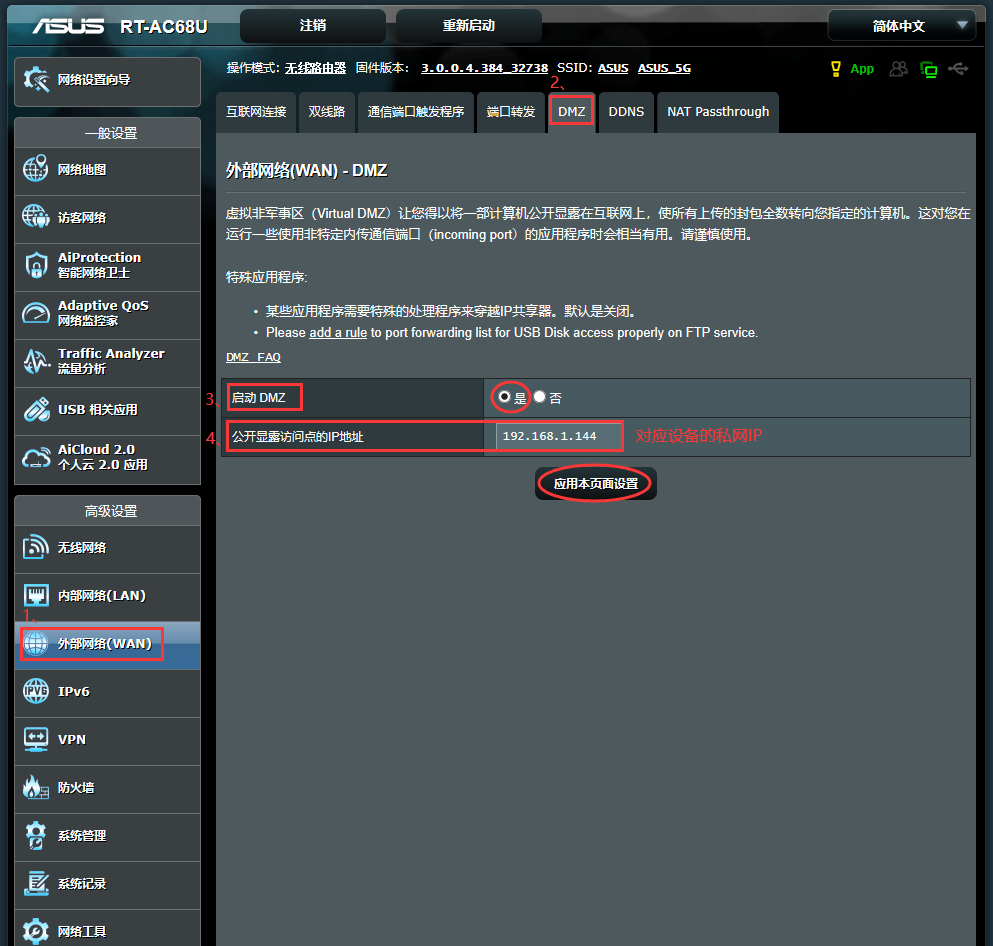Open the Firewall (防火墙) settings
The height and width of the screenshot is (946, 993).
80,789
